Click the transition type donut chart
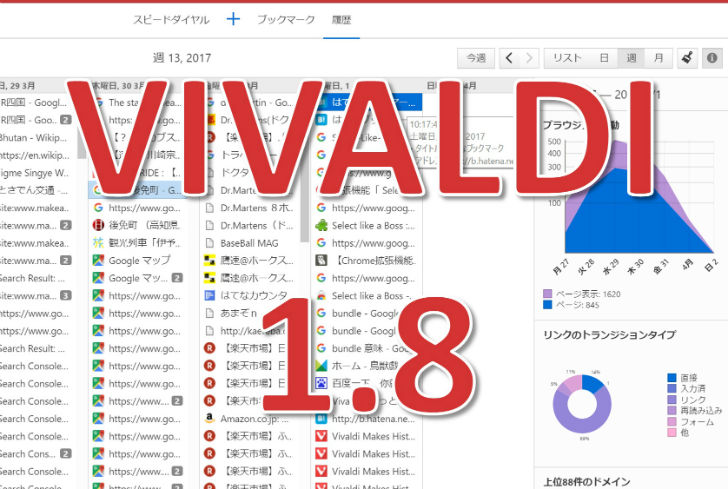This screenshot has width=728, height=489. pos(582,404)
